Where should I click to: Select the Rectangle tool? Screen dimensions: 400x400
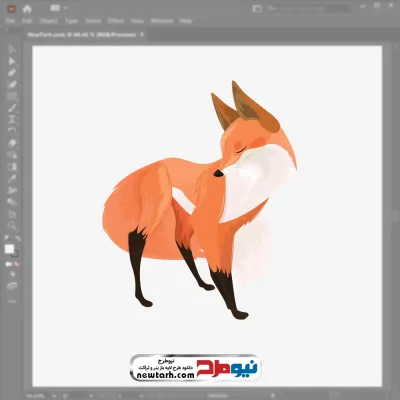(x=12, y=96)
